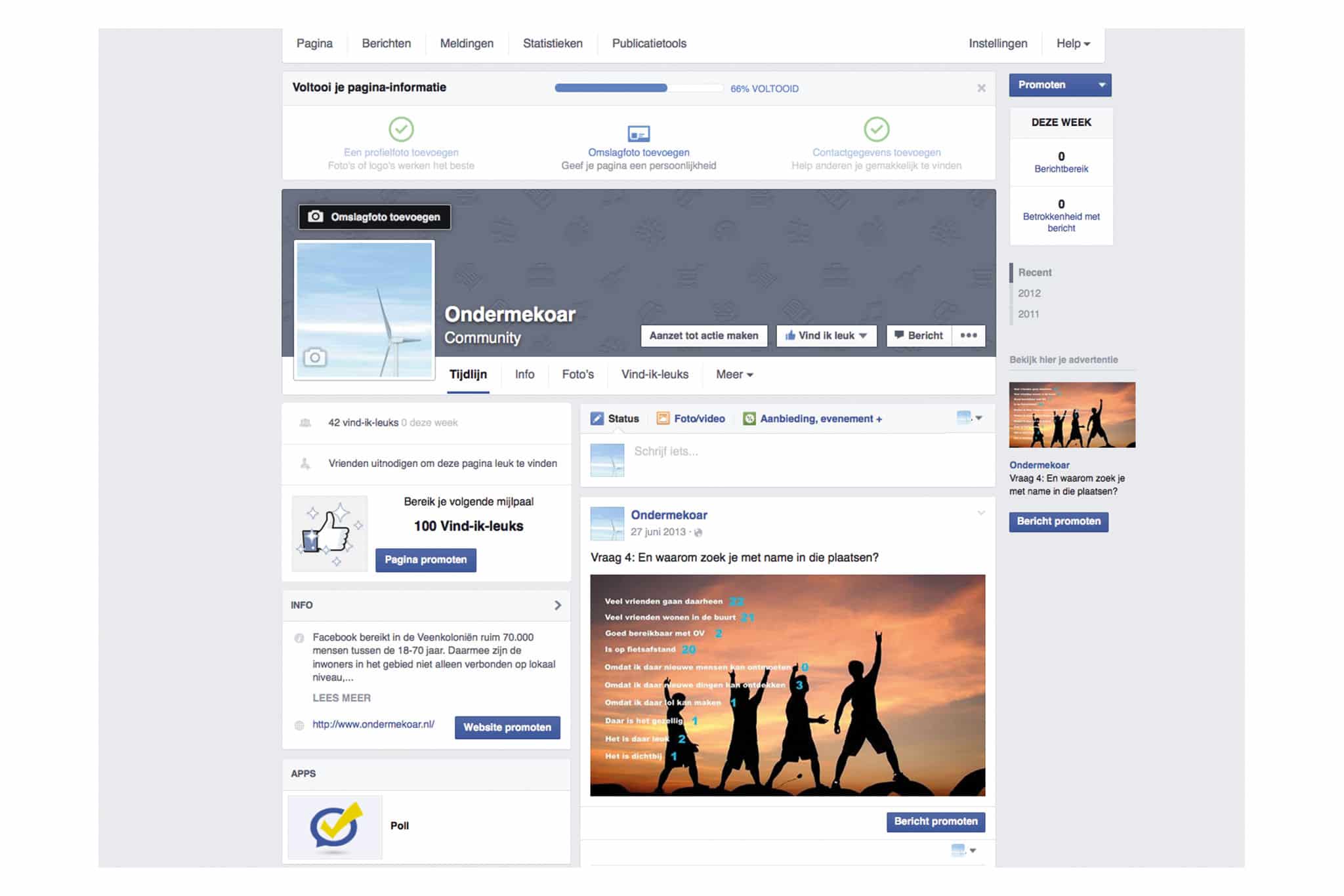Open the post-as identity selector in composer
This screenshot has width=1344, height=896.
pyautogui.click(x=969, y=418)
